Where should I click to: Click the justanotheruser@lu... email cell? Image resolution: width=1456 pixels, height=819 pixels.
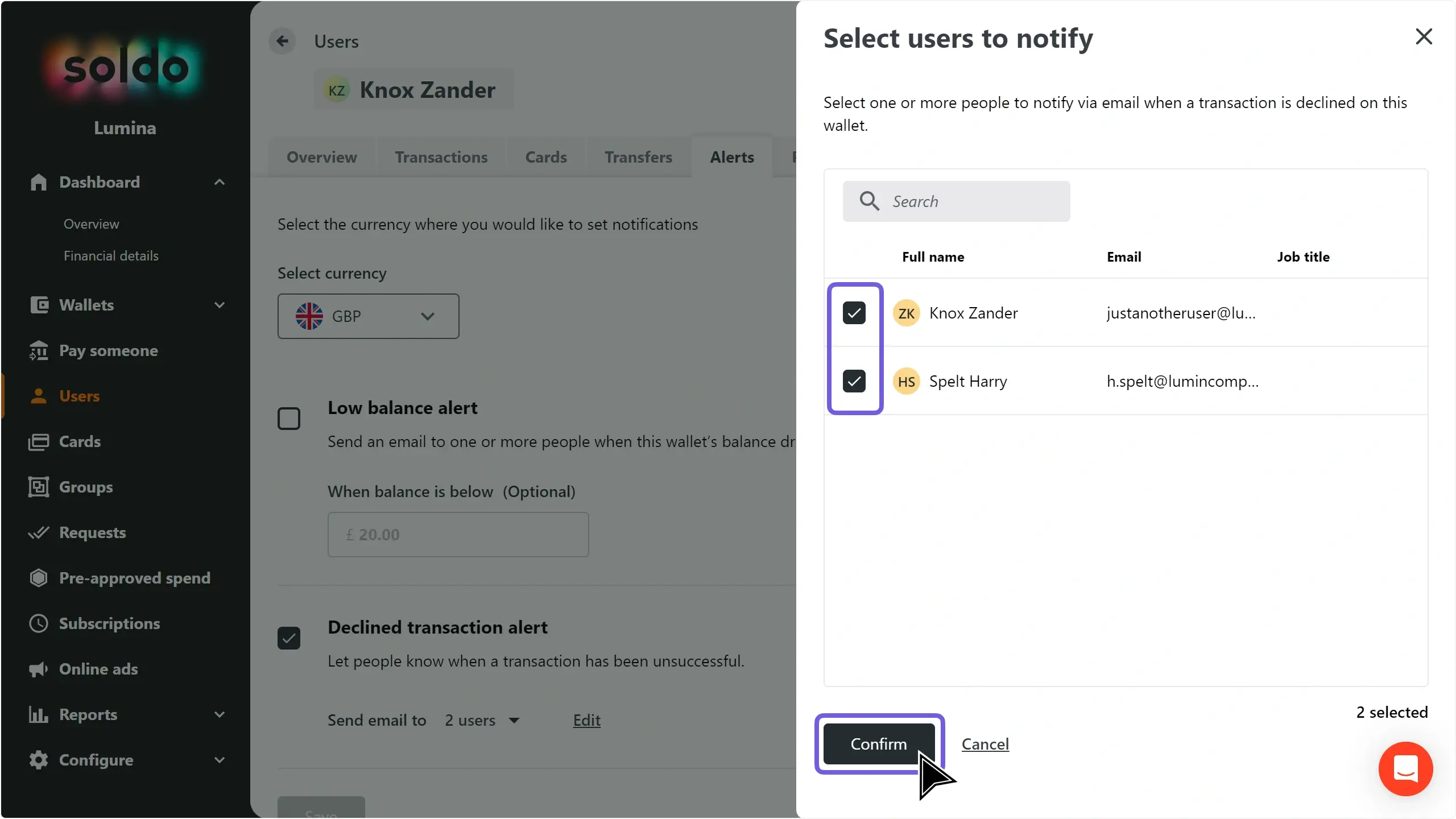1181,313
